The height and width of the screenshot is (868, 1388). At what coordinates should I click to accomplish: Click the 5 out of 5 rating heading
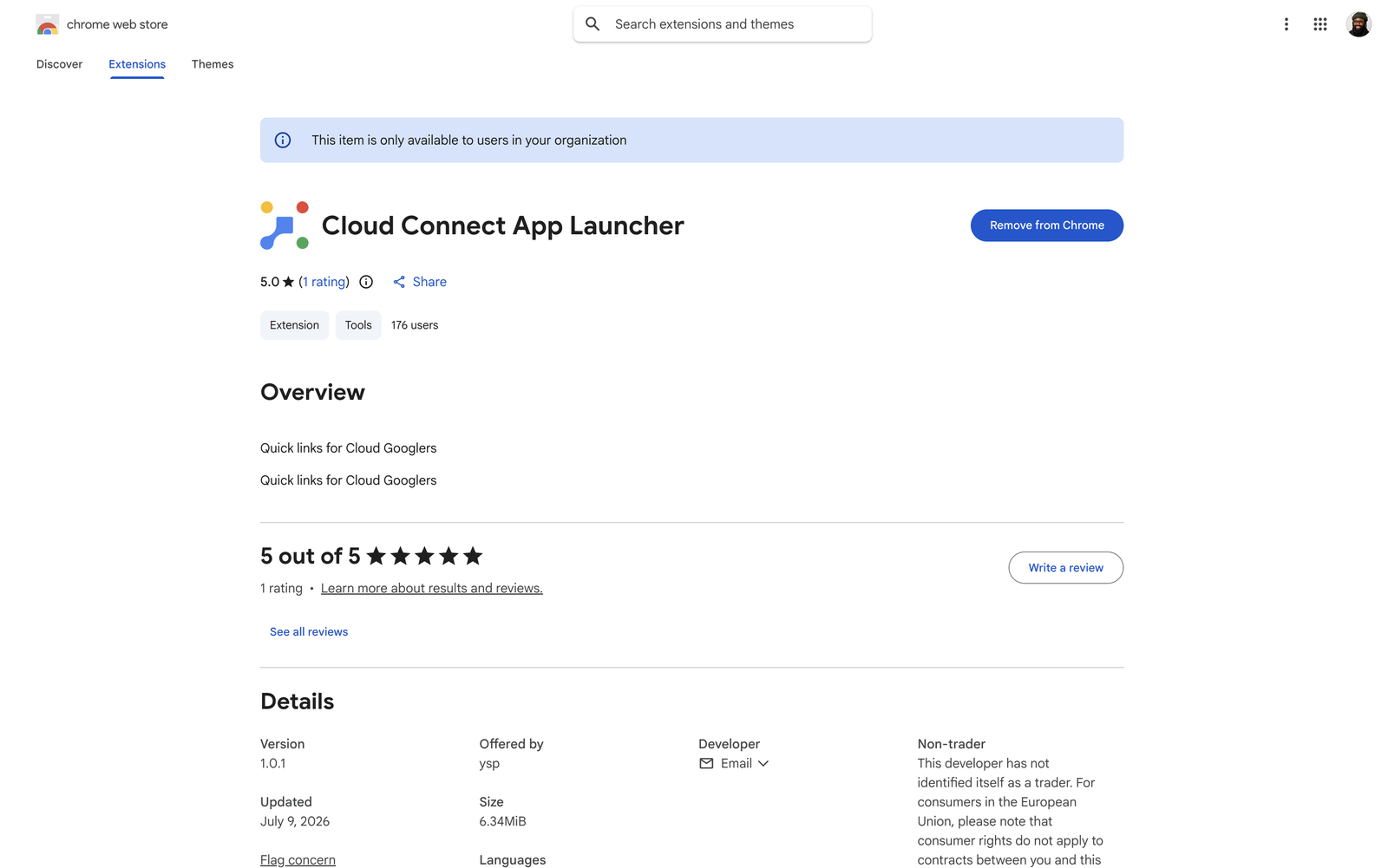click(311, 556)
